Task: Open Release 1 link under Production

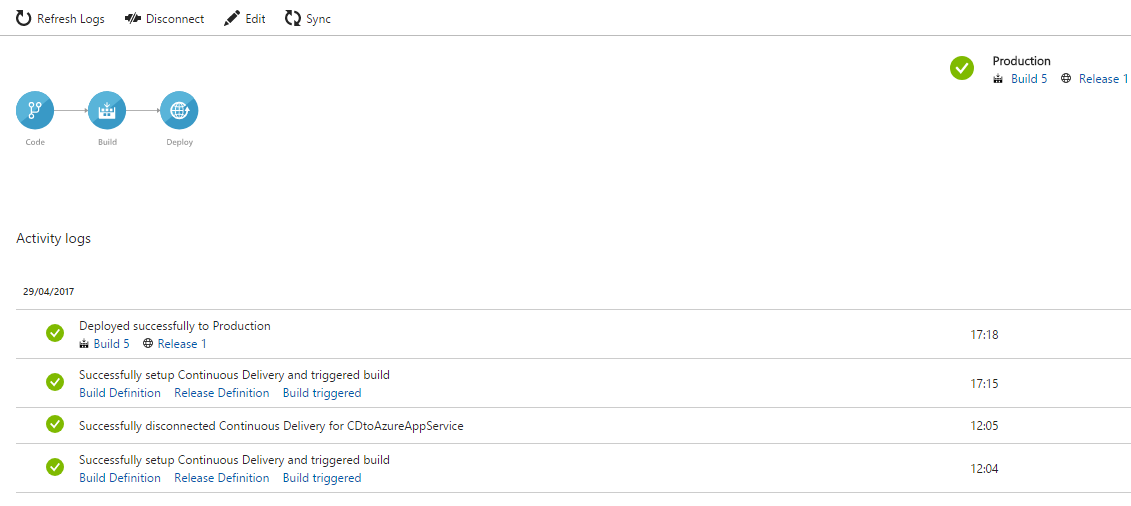Action: (x=1103, y=79)
